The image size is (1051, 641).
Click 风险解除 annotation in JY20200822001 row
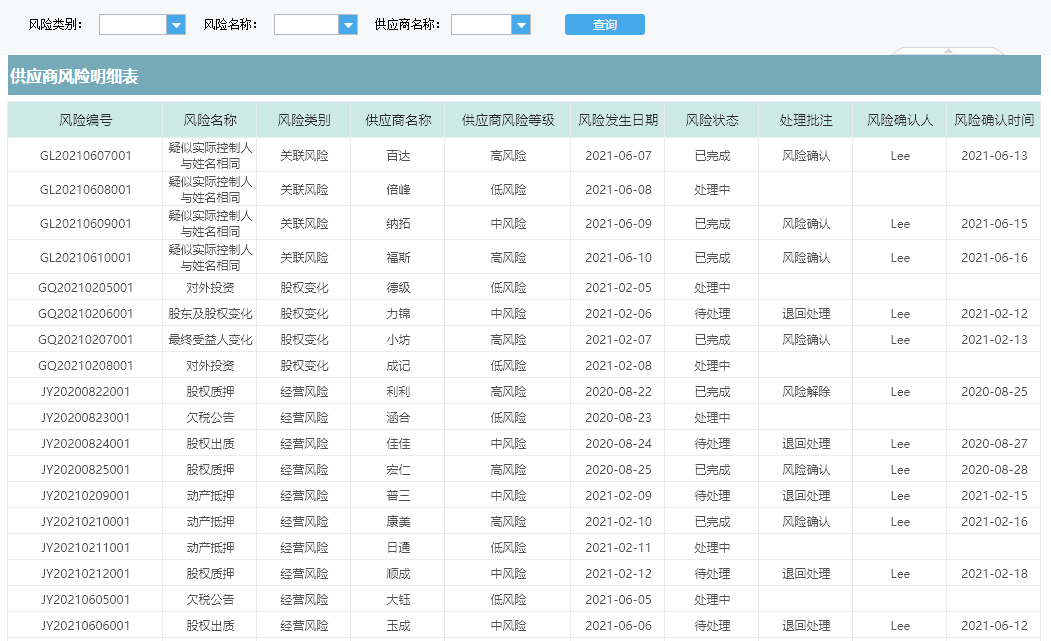[806, 392]
